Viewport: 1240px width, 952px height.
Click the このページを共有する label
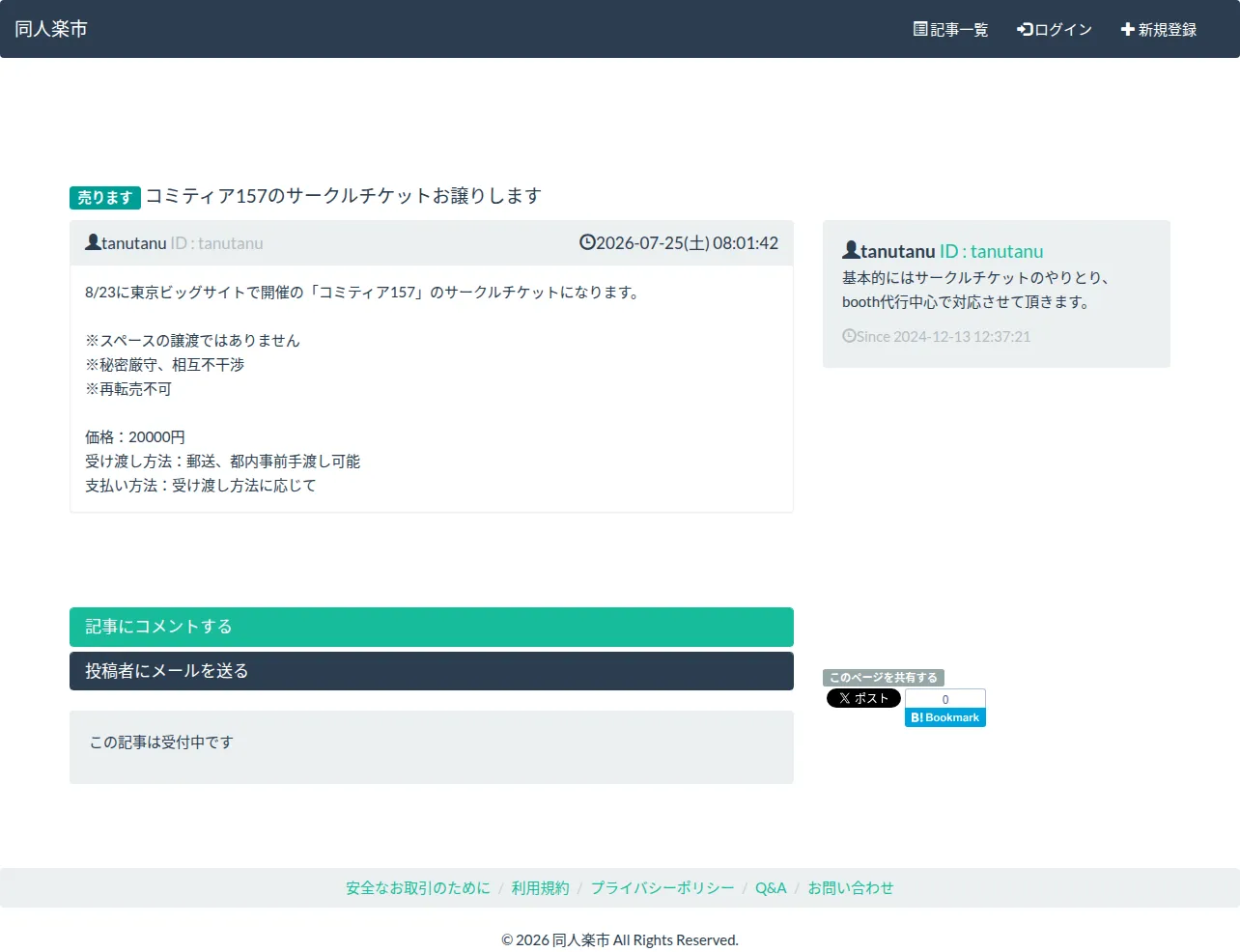(884, 678)
